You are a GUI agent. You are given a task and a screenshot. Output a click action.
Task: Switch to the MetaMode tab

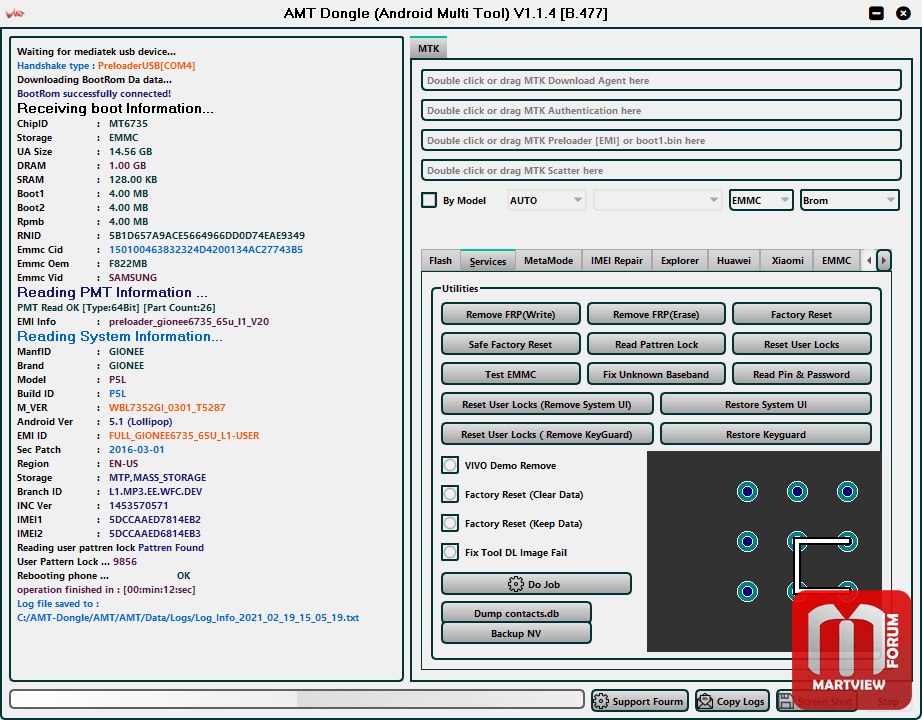pos(549,261)
